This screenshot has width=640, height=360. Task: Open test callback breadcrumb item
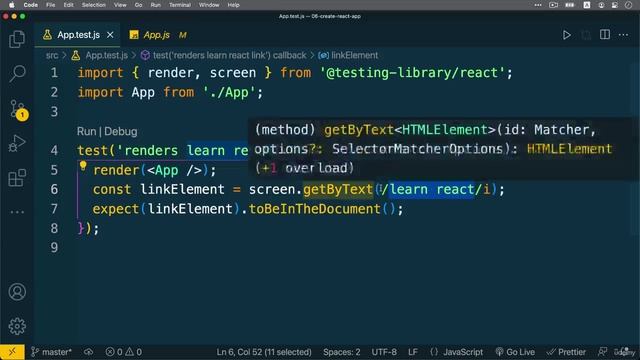pyautogui.click(x=229, y=56)
